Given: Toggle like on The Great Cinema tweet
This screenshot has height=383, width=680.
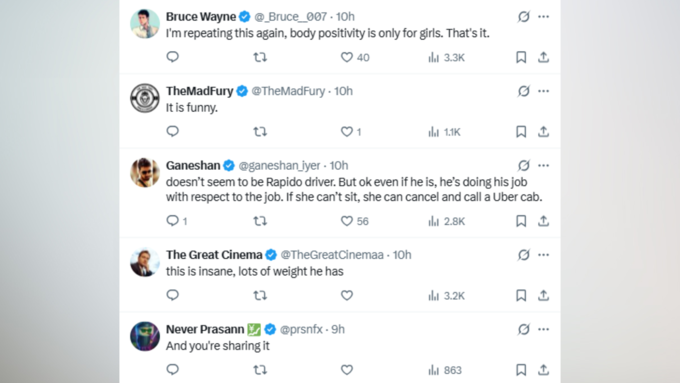Looking at the screenshot, I should [x=347, y=295].
